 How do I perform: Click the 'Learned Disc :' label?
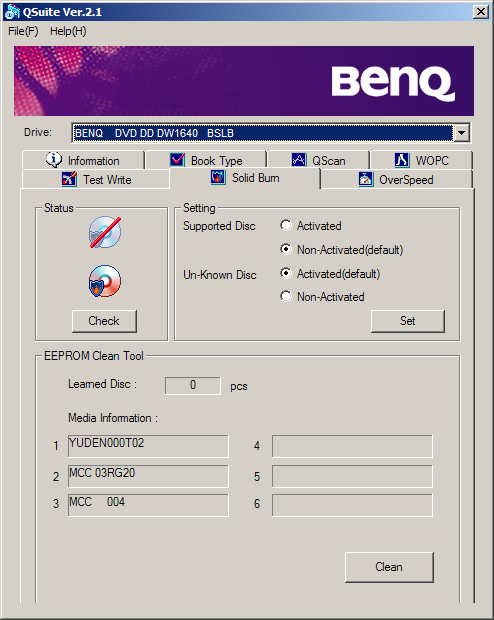pos(102,384)
